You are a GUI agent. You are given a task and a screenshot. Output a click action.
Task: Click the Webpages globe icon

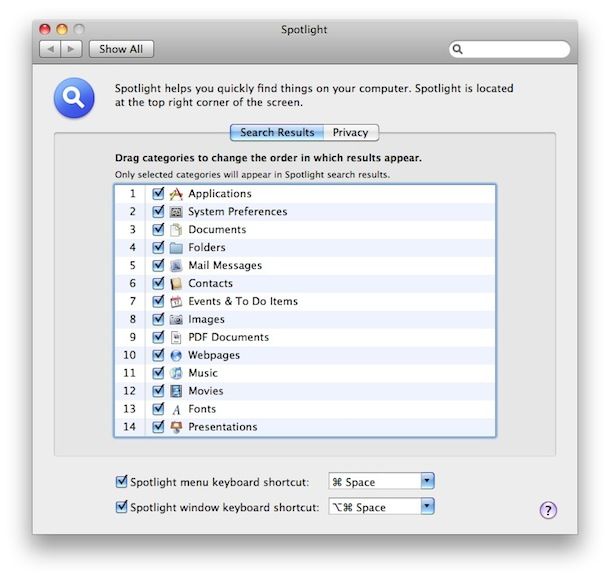pos(176,355)
